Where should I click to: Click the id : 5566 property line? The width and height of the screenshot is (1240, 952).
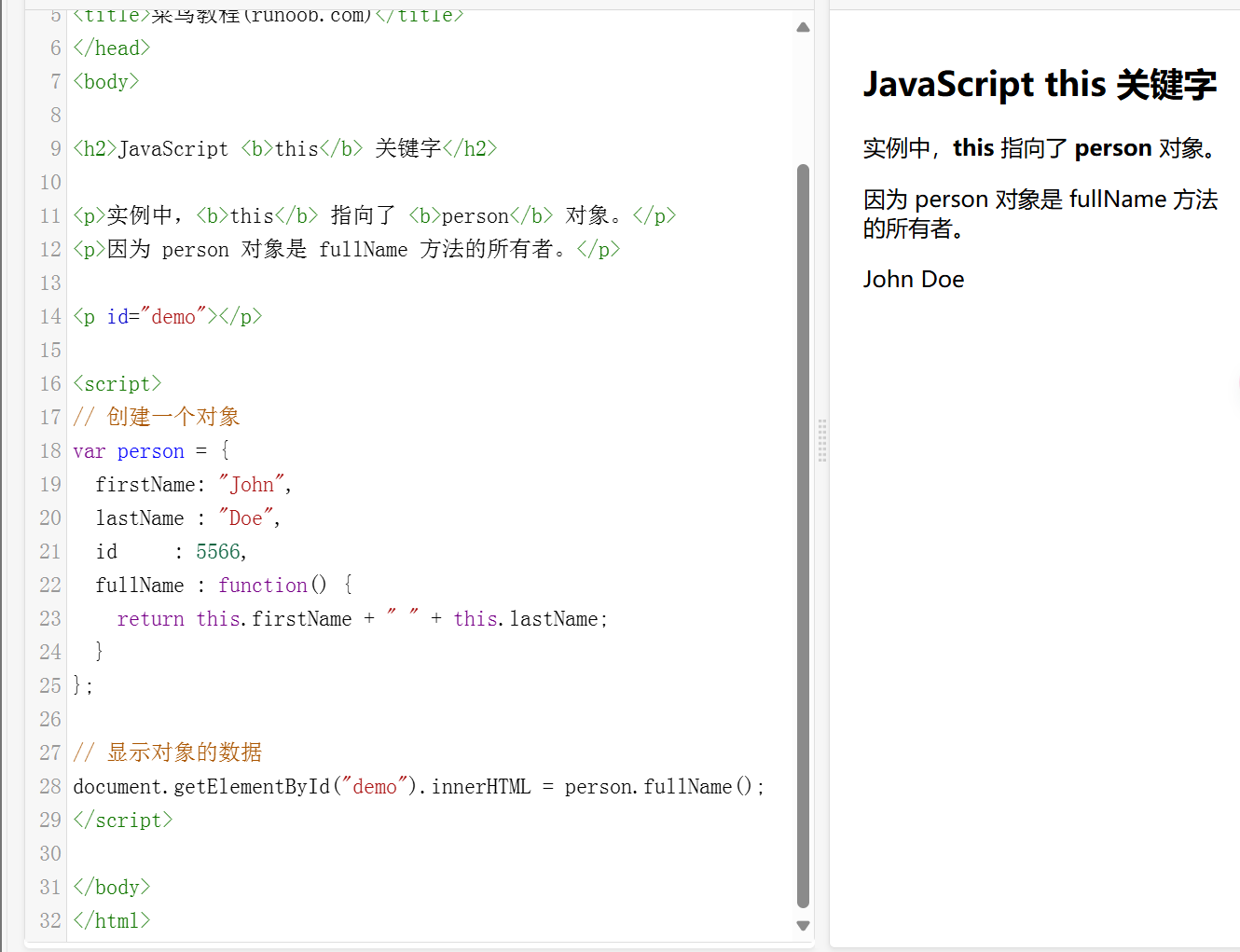click(x=172, y=552)
